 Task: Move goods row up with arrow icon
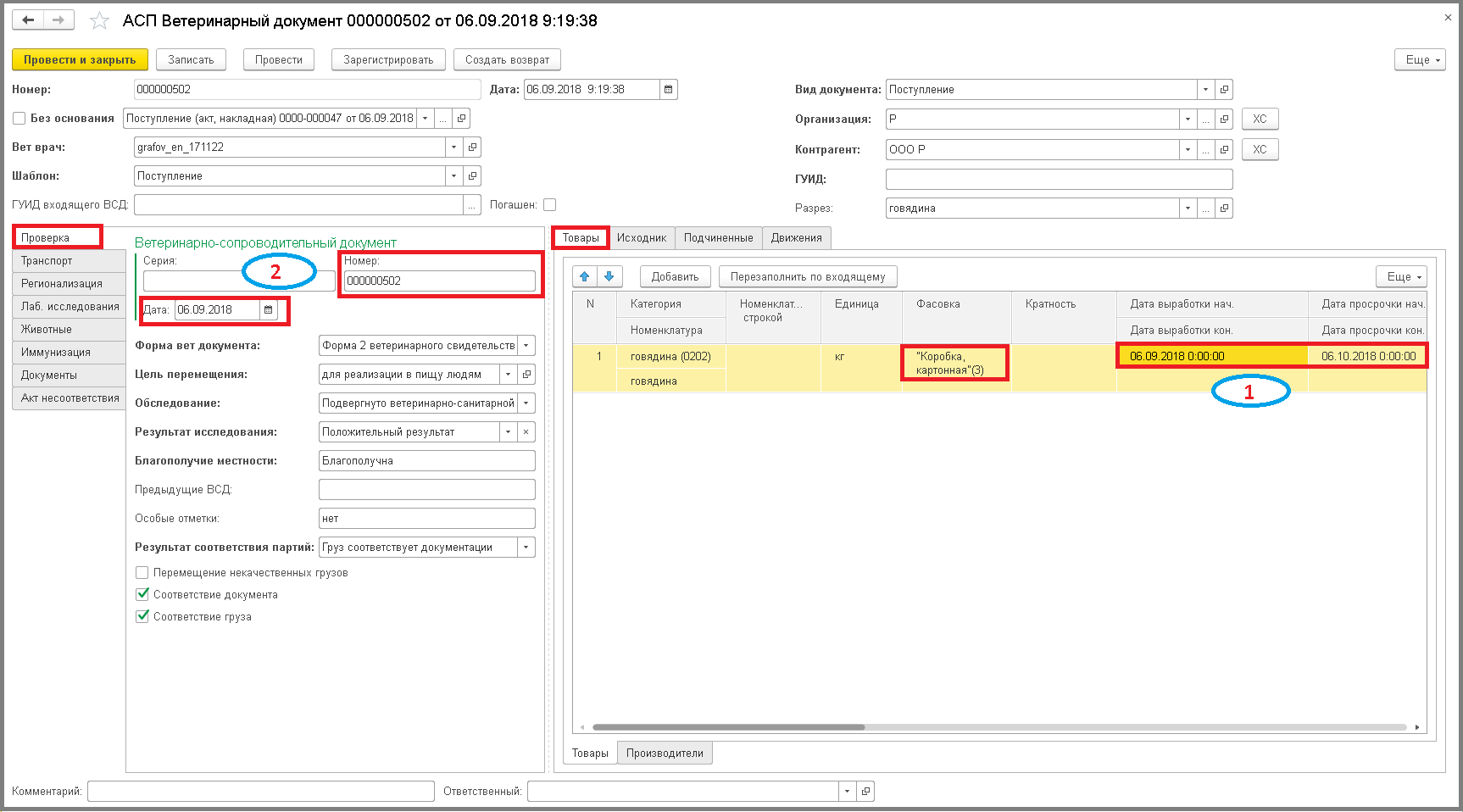[585, 276]
